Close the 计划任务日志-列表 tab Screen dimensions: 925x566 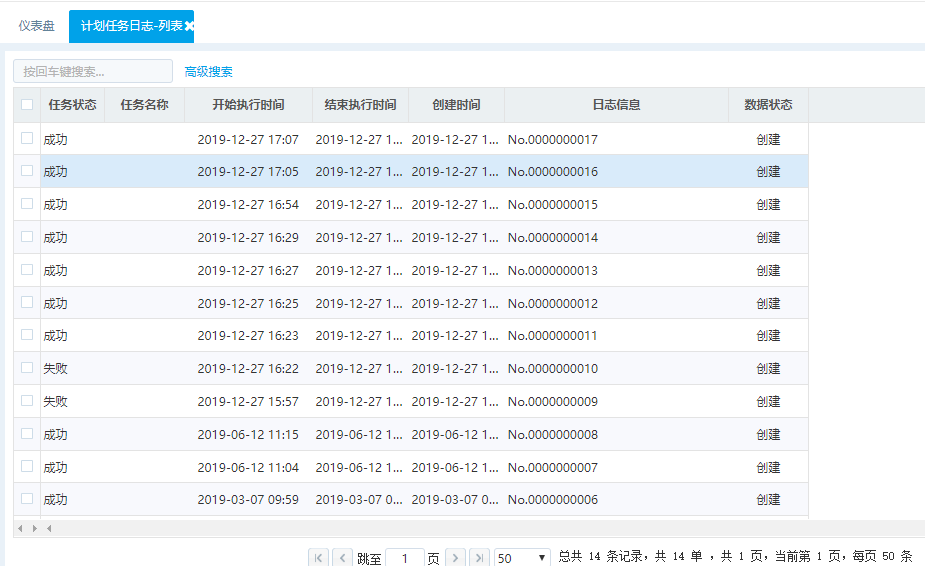click(x=189, y=26)
